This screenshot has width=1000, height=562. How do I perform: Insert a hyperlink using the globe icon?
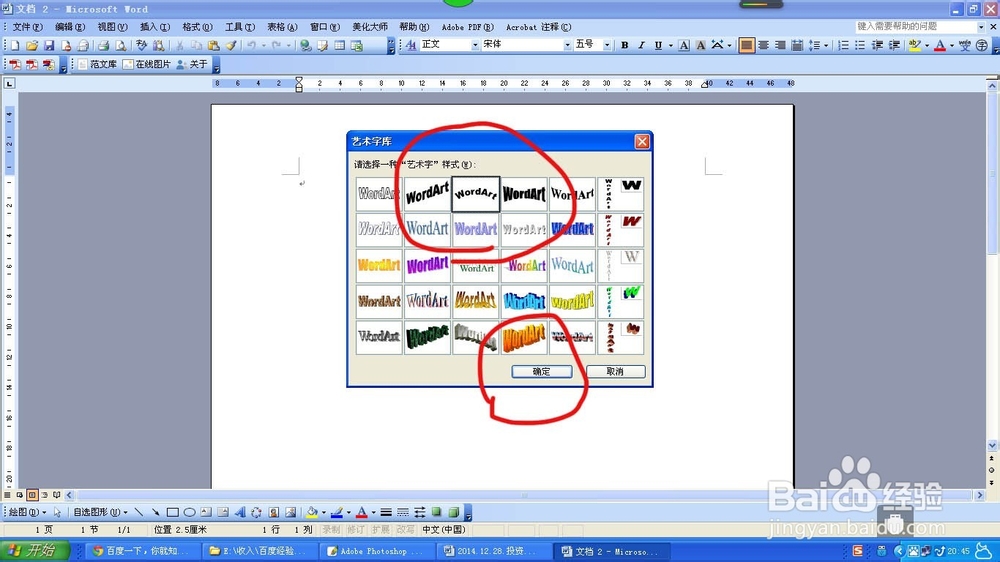(x=305, y=45)
